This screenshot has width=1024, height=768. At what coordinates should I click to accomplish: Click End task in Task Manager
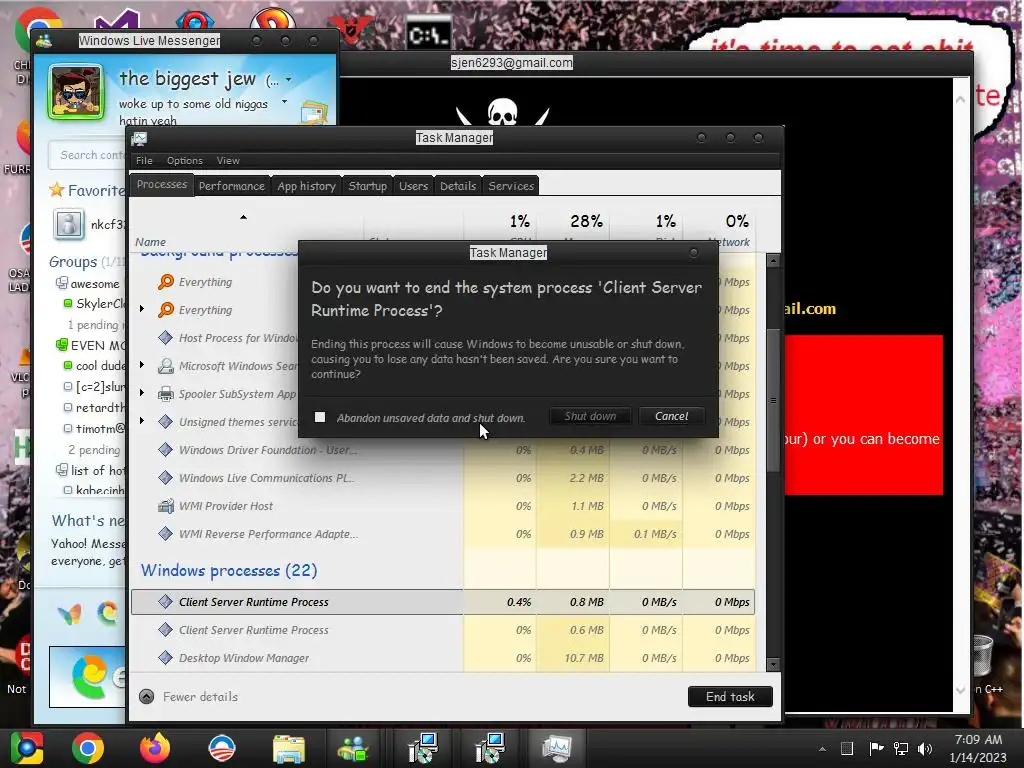click(730, 696)
